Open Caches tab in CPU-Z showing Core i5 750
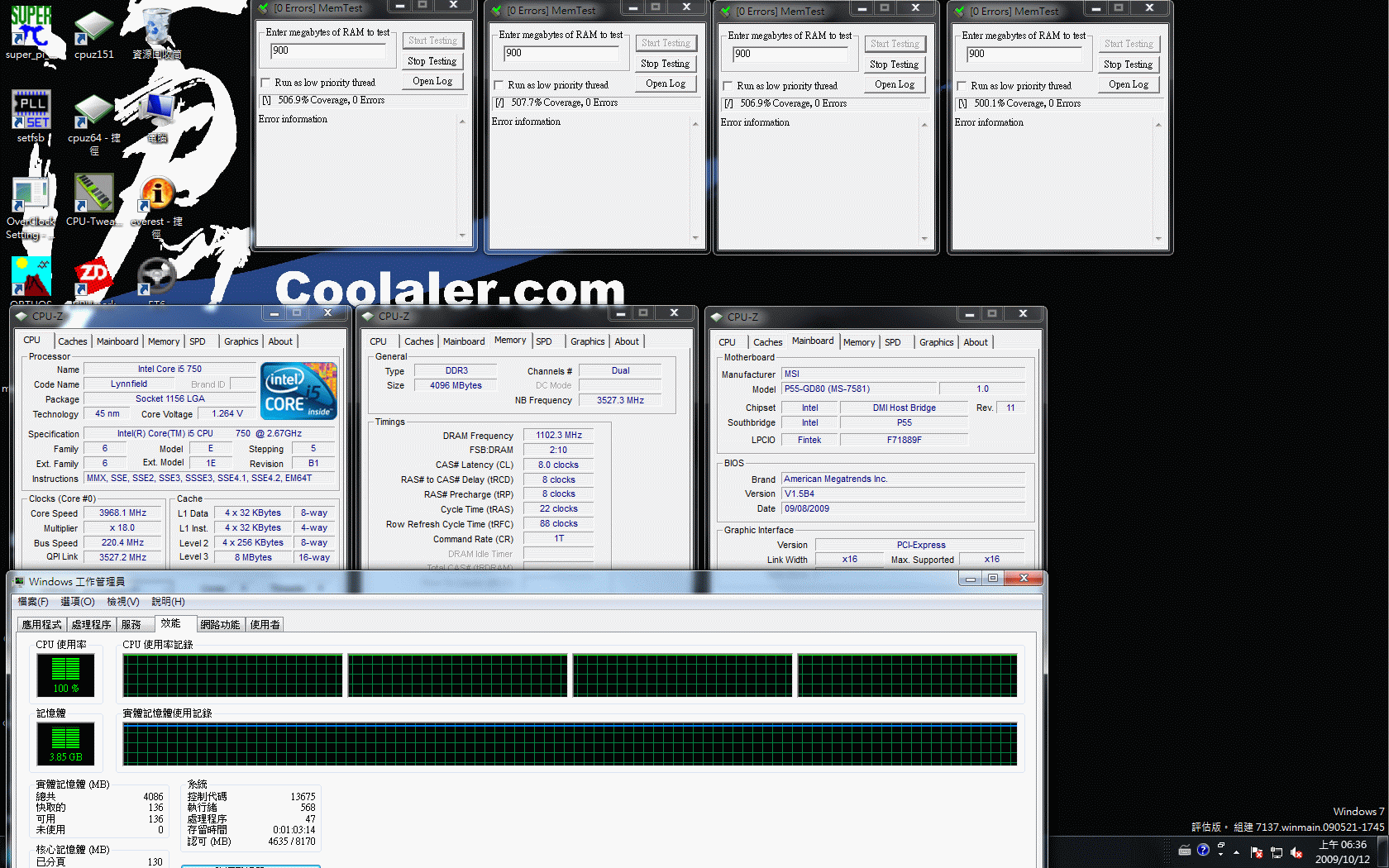 click(73, 341)
